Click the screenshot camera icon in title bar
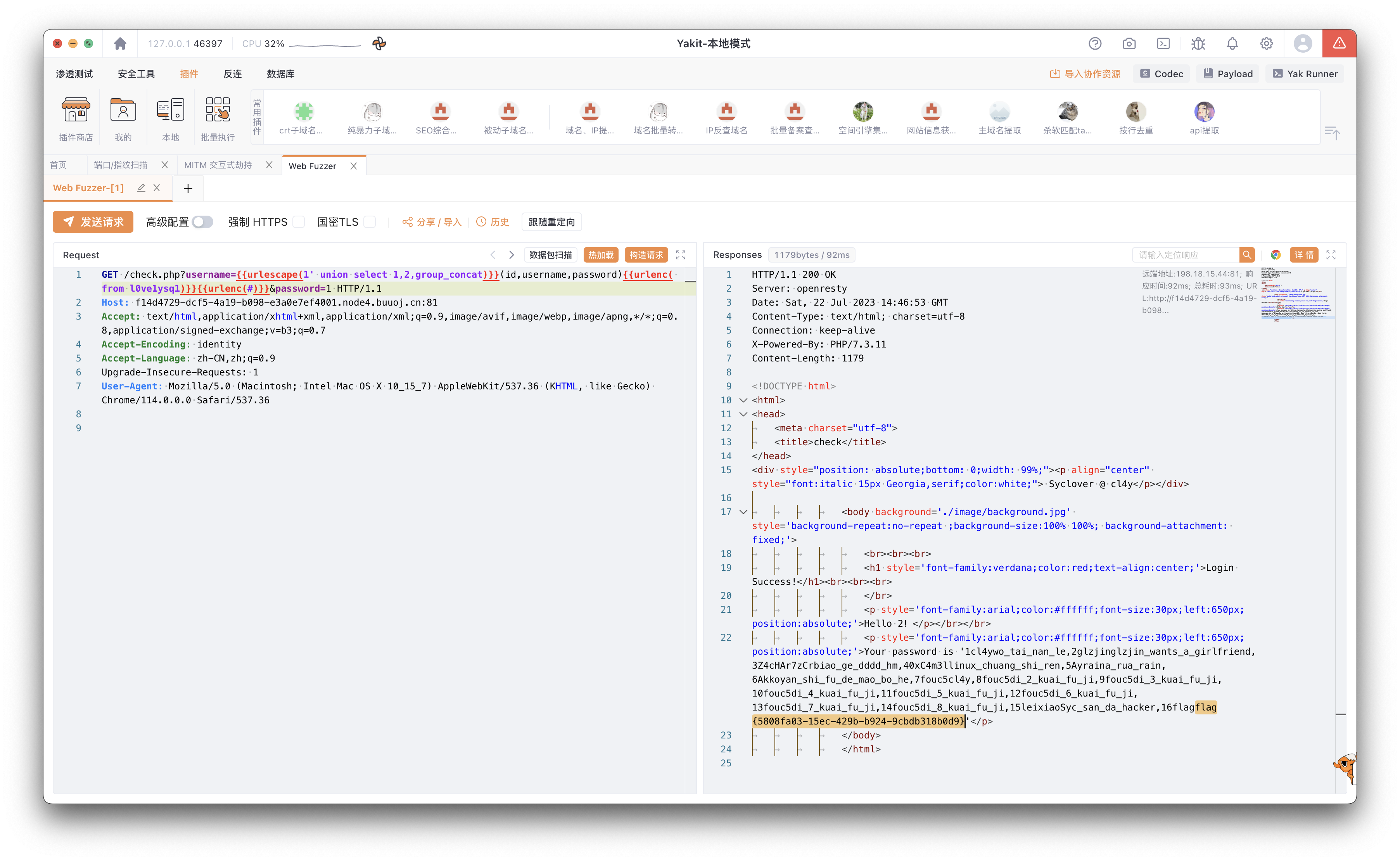This screenshot has width=1400, height=861. pyautogui.click(x=1129, y=44)
